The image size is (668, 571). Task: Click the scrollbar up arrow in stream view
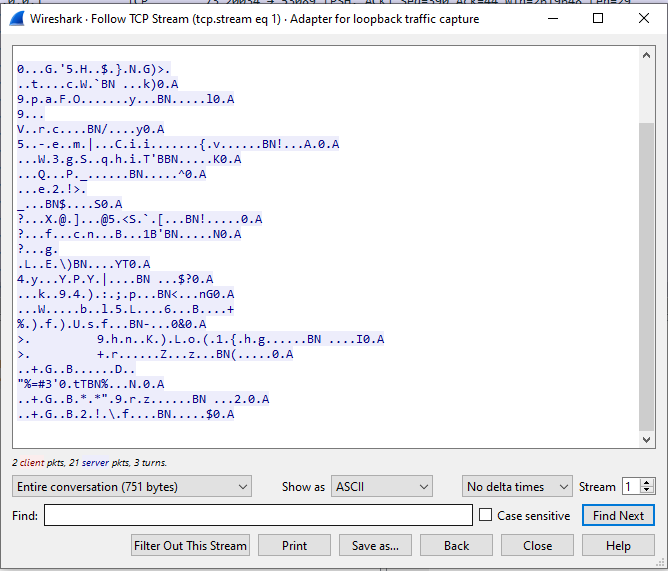pyautogui.click(x=647, y=56)
